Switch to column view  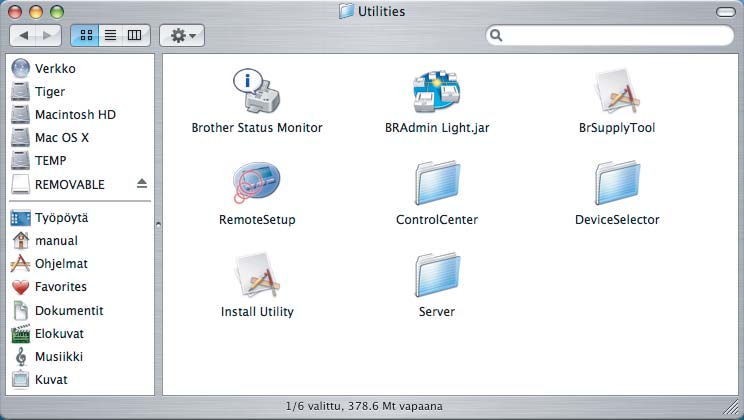click(x=135, y=36)
